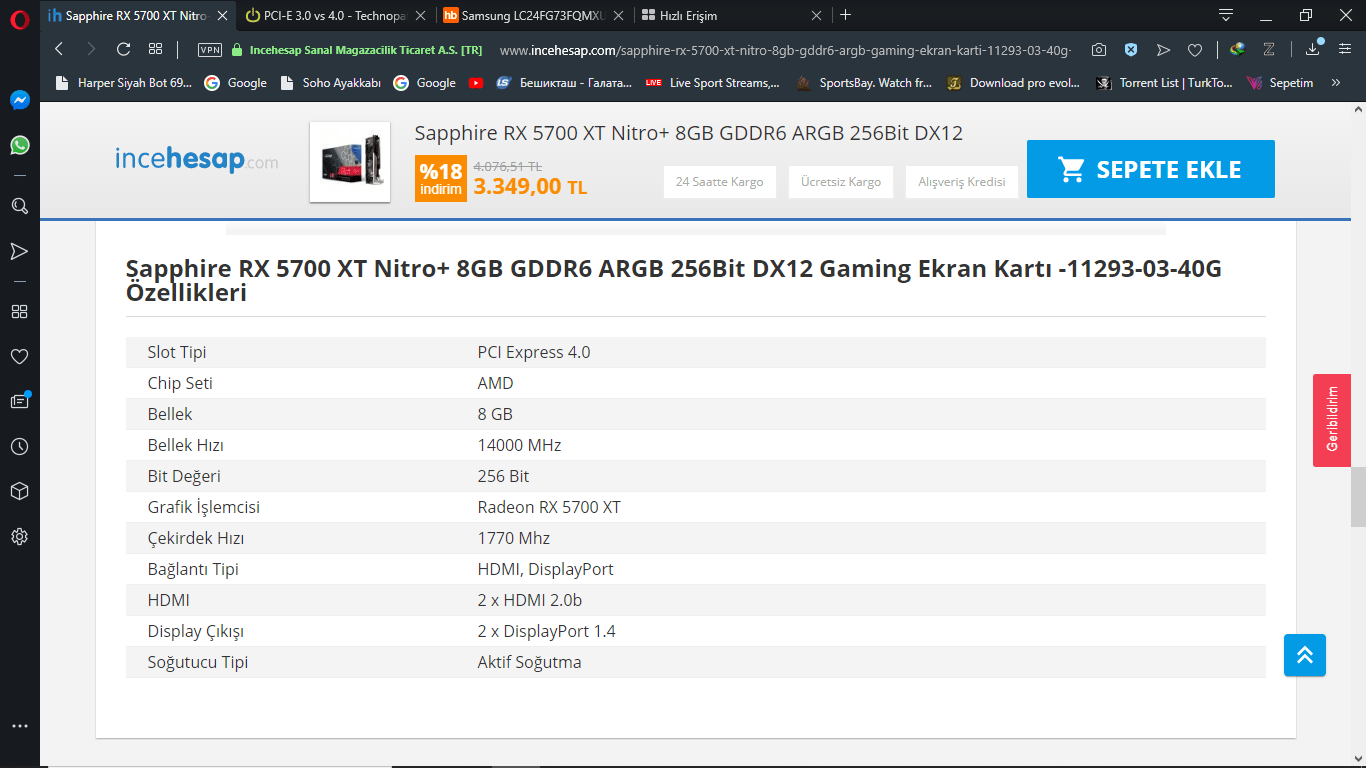Select the Aktif Soğutma cooling value
Screen dimensions: 1366x768
coord(529,662)
